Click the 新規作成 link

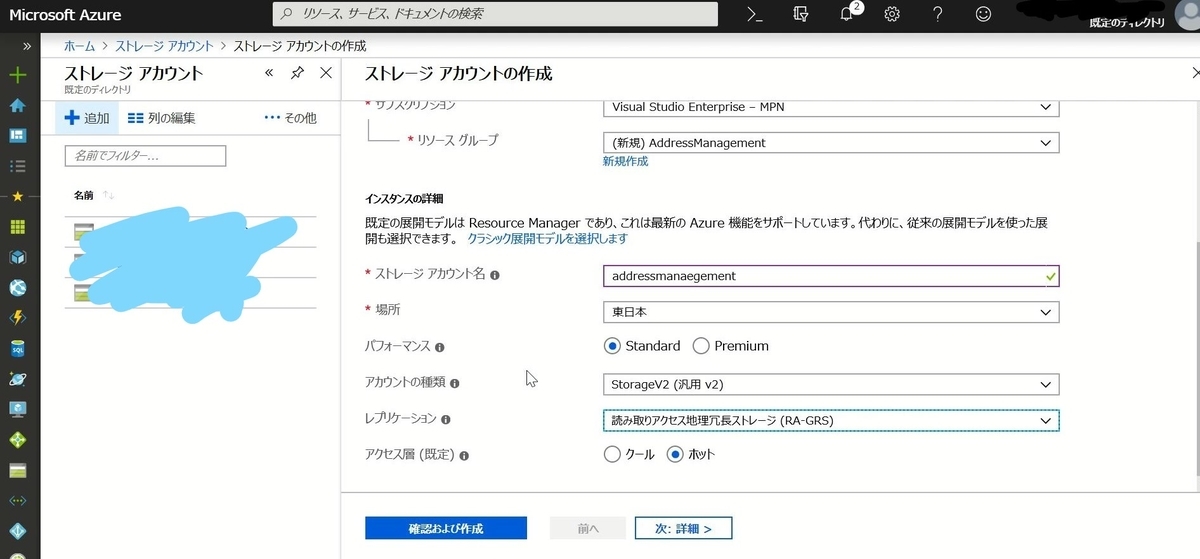click(x=625, y=161)
